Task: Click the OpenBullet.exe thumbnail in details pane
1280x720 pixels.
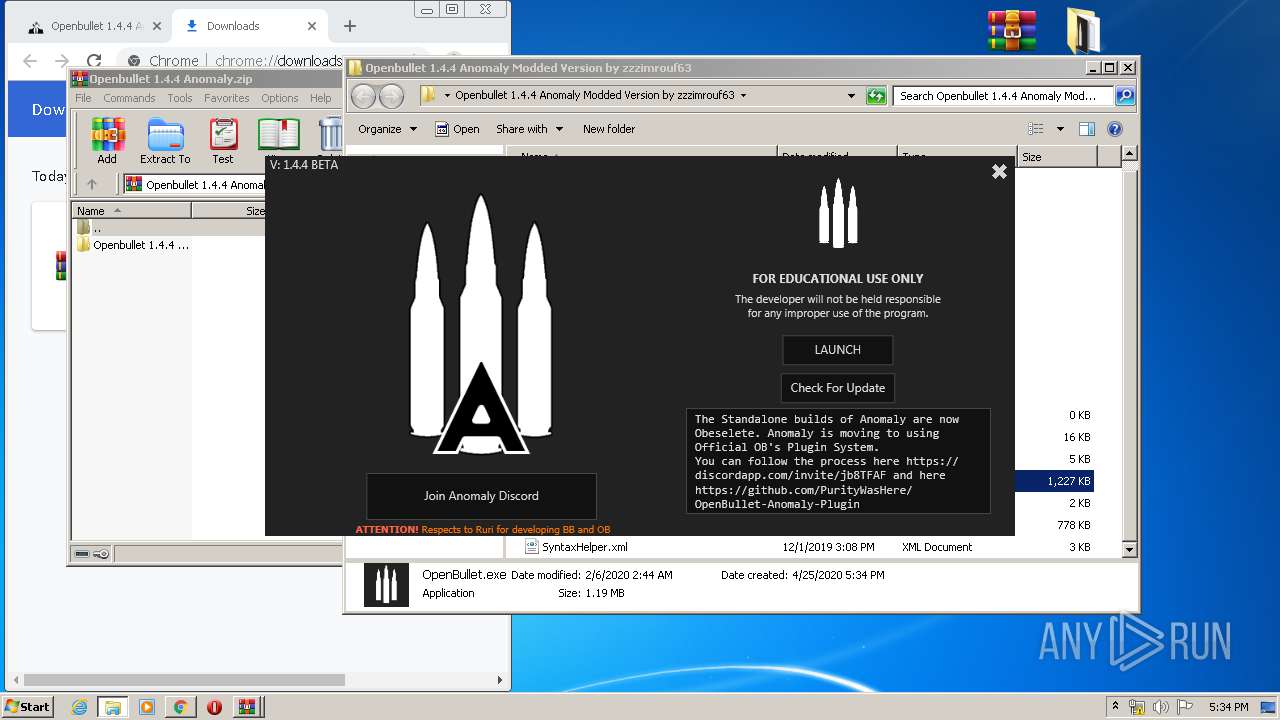Action: point(386,585)
